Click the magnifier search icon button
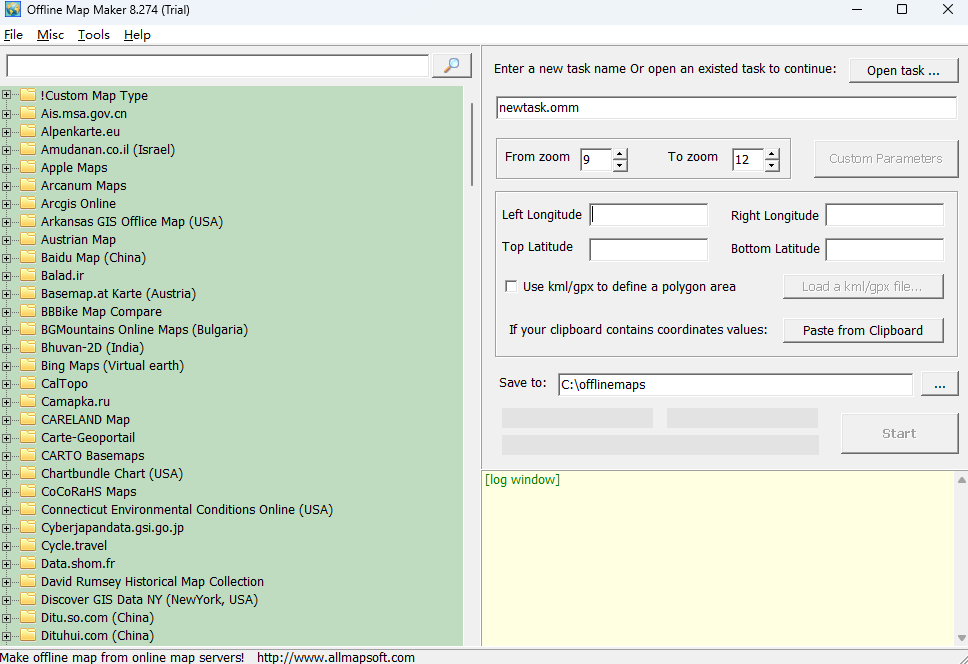 [451, 66]
